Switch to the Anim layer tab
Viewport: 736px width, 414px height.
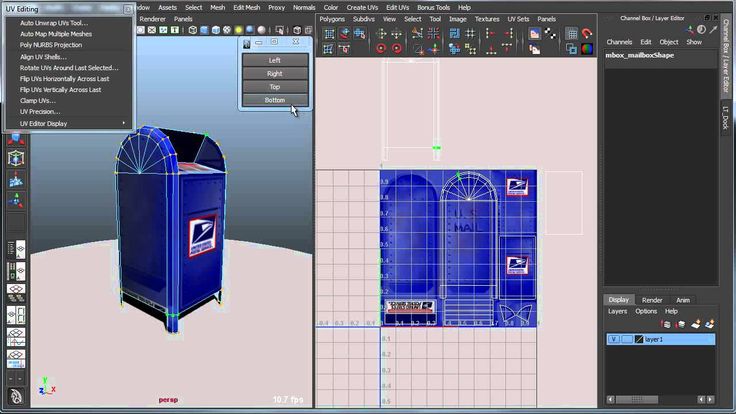(x=683, y=300)
